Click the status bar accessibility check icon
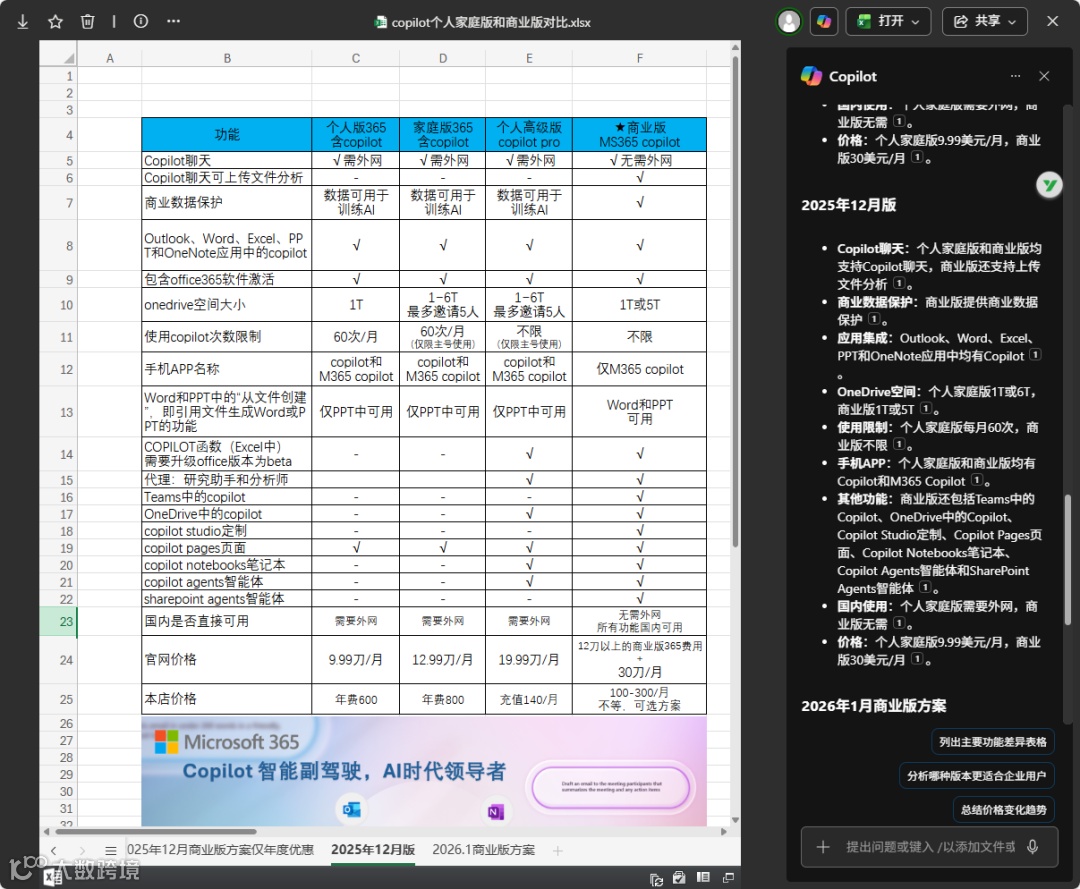This screenshot has height=889, width=1080. coord(679,878)
